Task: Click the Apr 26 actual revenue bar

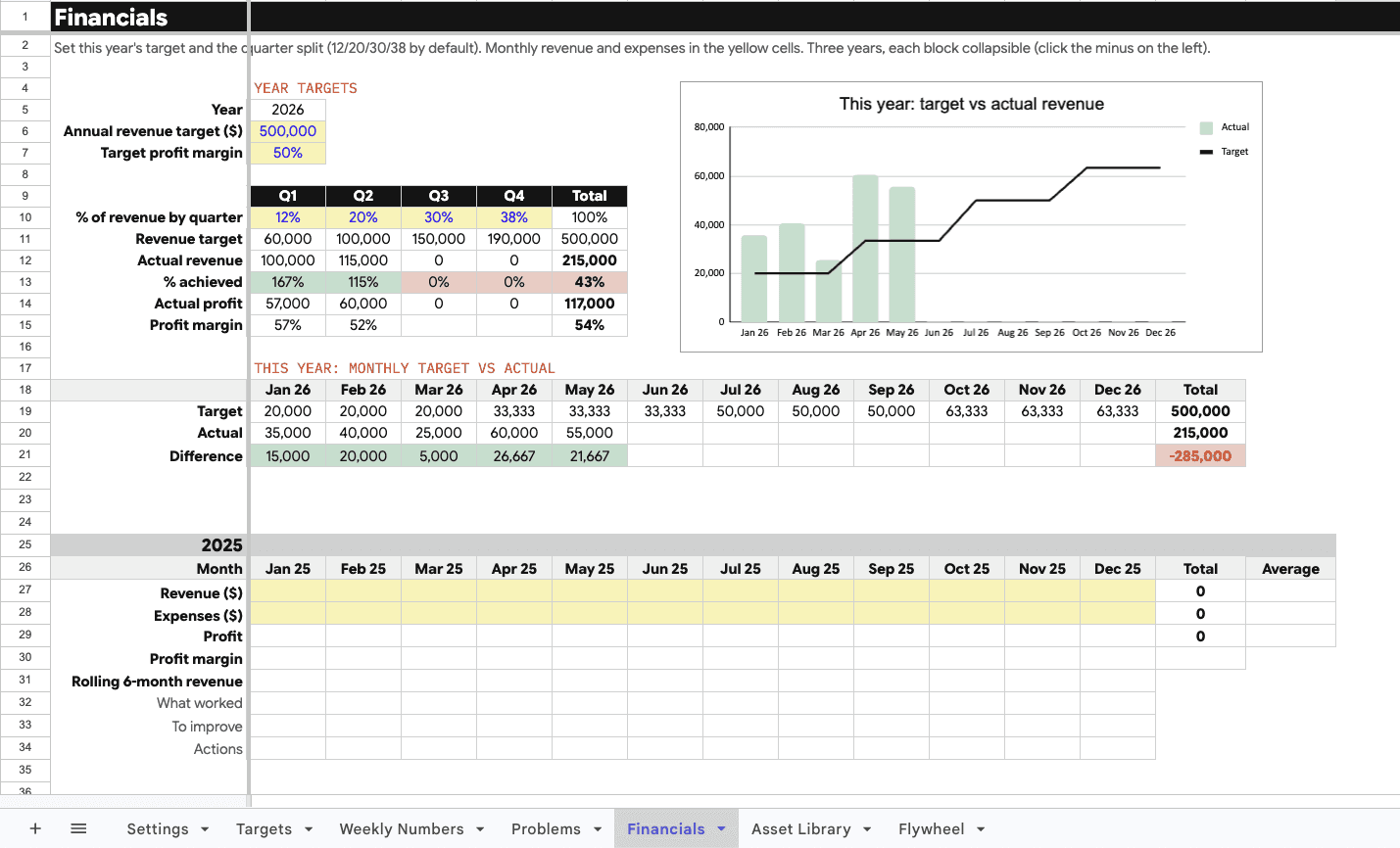Action: [865, 249]
